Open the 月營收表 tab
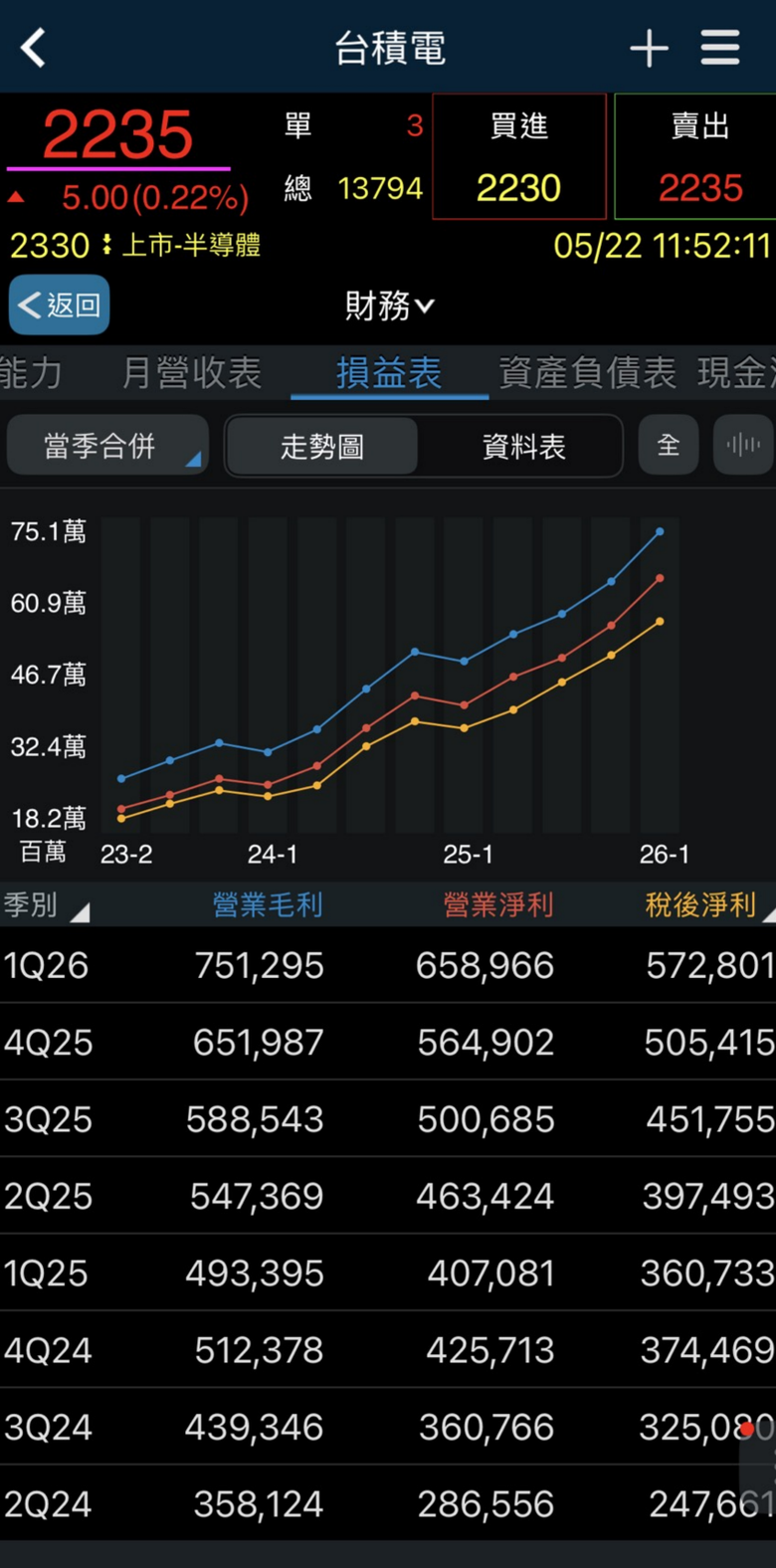The image size is (776, 1568). (191, 373)
